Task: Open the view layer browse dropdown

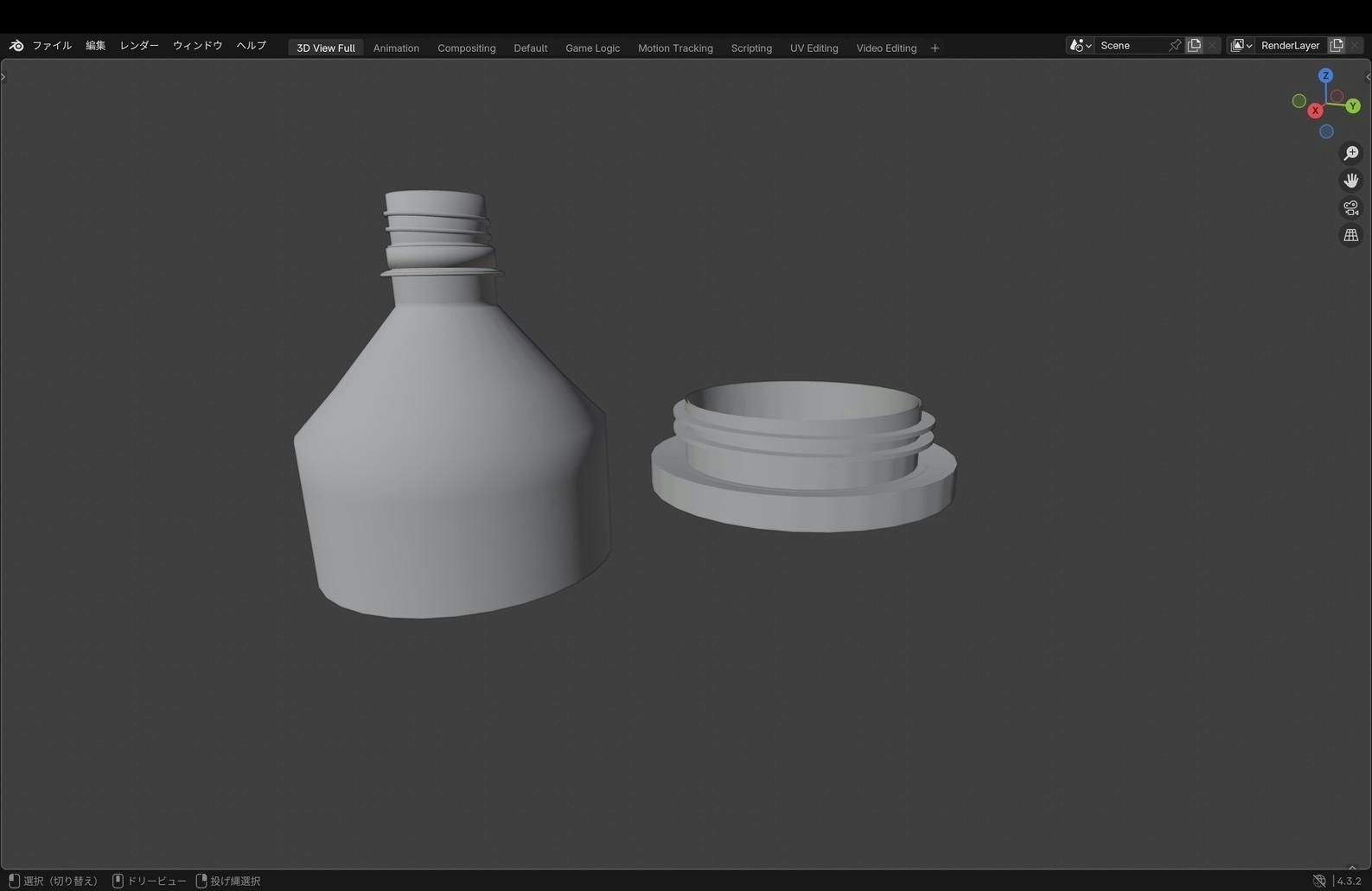Action: (x=1241, y=46)
